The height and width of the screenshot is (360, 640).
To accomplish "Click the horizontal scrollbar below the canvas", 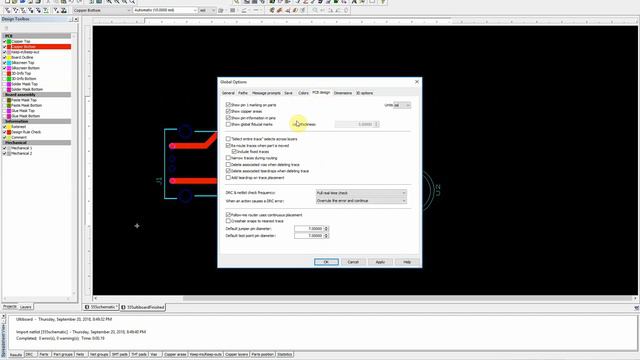I will coord(365,298).
